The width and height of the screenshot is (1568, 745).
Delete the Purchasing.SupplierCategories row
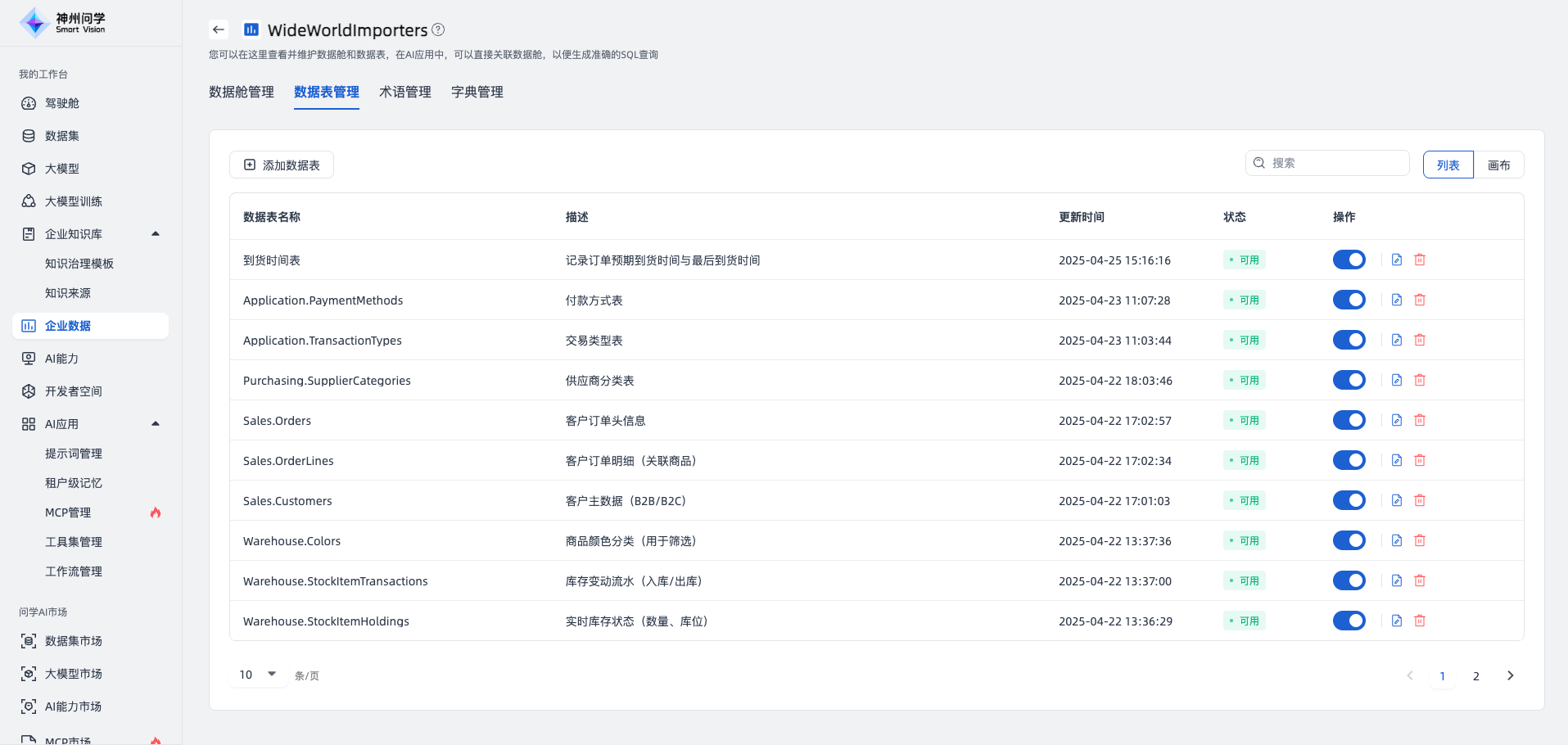pos(1420,380)
